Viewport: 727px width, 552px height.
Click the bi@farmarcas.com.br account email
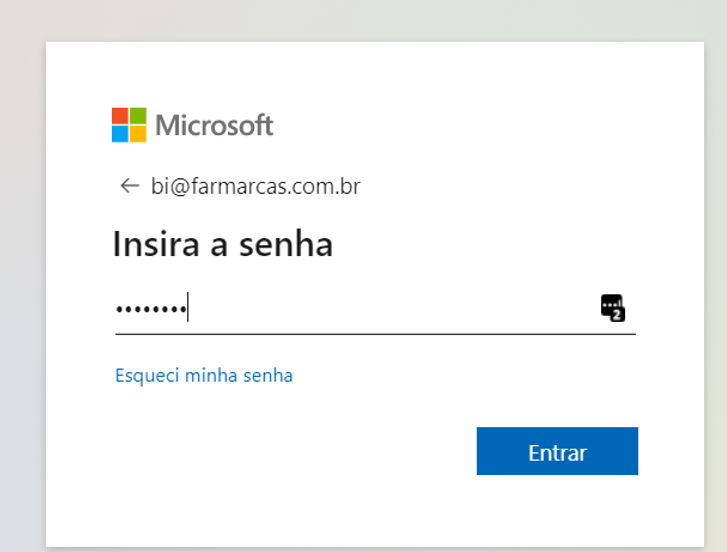(256, 186)
